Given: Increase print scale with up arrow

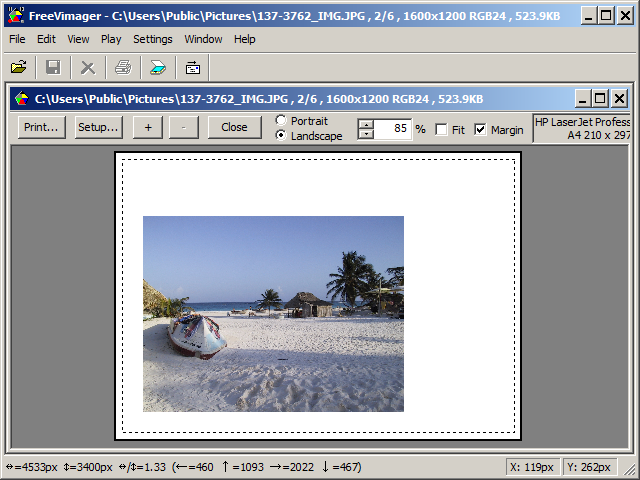Looking at the screenshot, I should (366, 124).
